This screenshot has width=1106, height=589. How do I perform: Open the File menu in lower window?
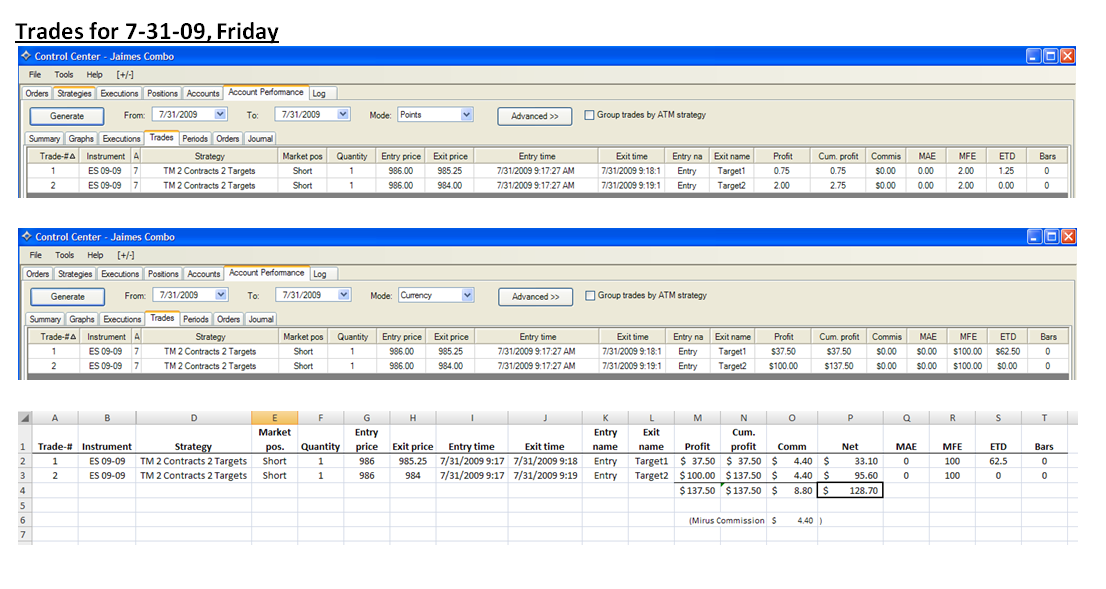(x=35, y=255)
